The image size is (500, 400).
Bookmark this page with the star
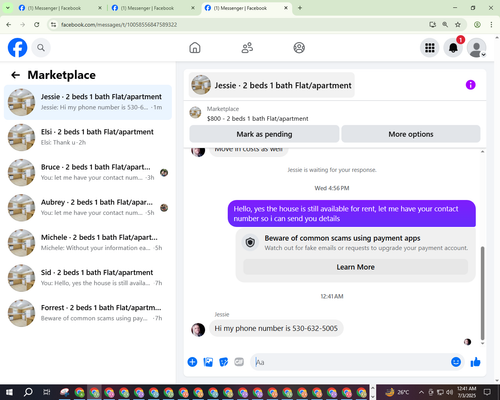[458, 25]
